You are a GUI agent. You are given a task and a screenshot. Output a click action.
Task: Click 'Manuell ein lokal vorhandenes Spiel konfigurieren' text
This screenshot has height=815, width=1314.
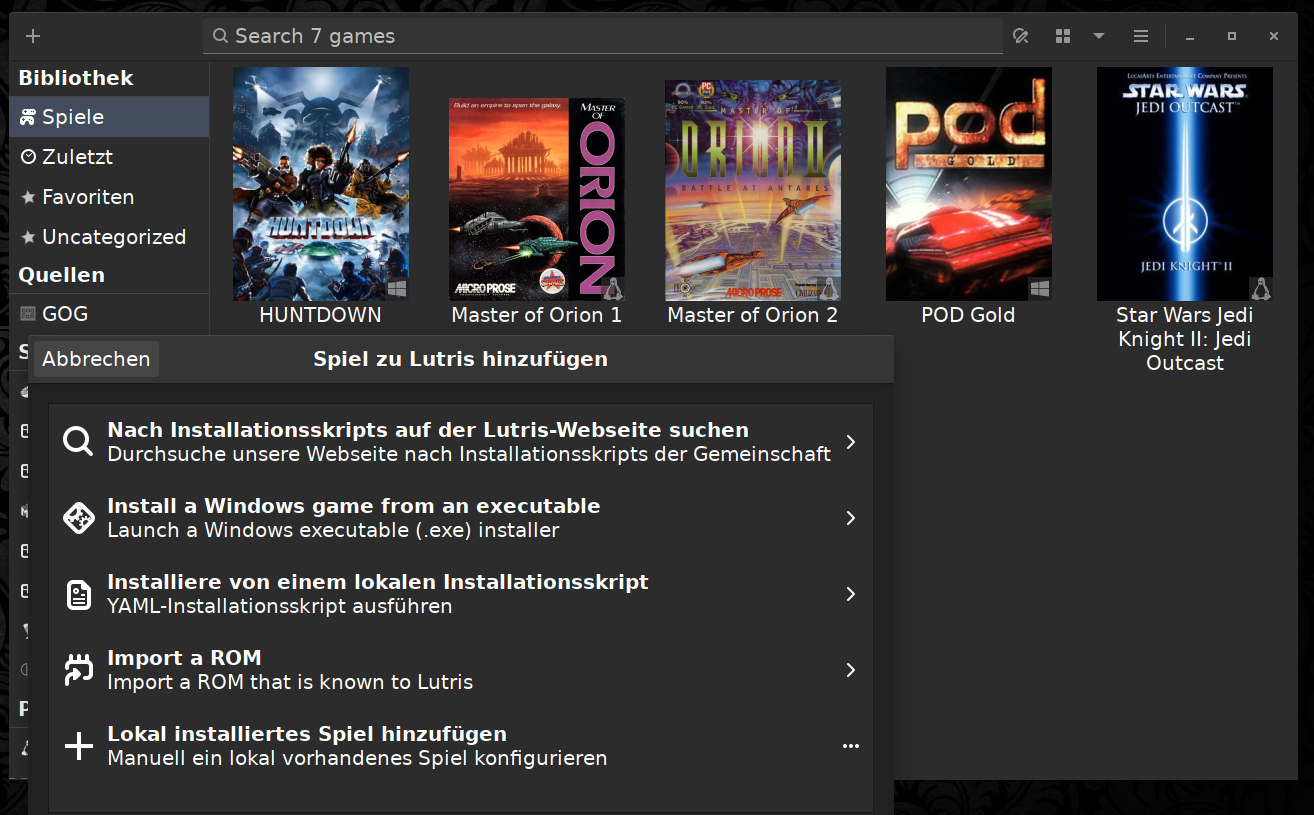tap(357, 758)
